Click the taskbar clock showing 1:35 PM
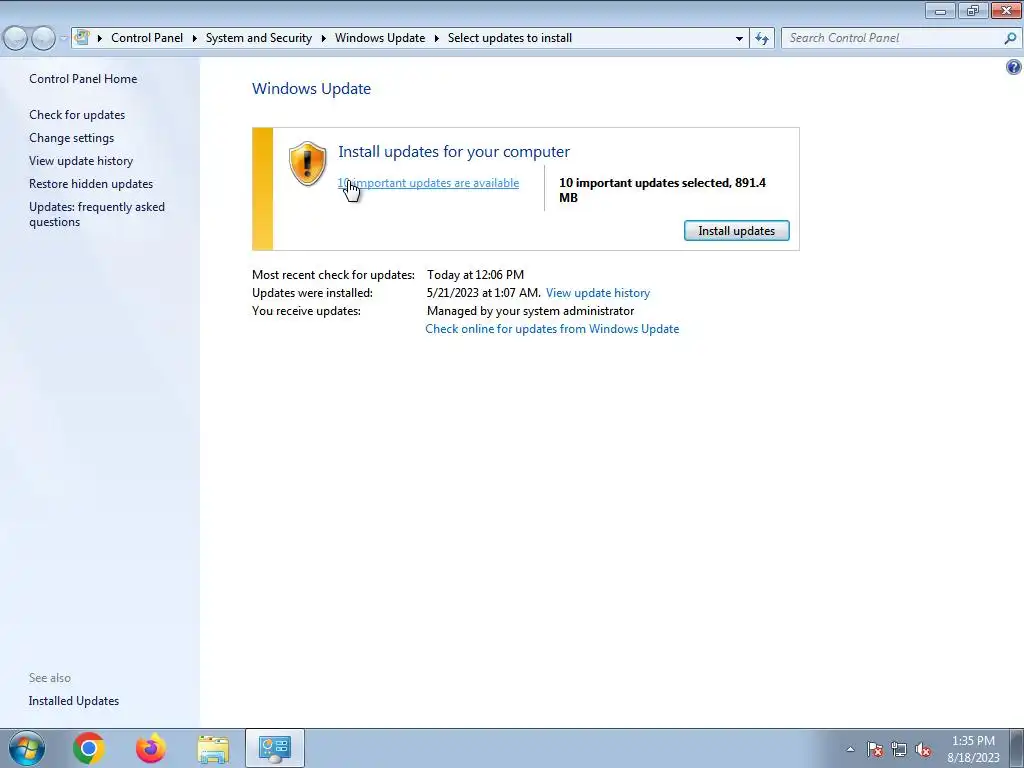The width and height of the screenshot is (1024, 768). click(973, 749)
